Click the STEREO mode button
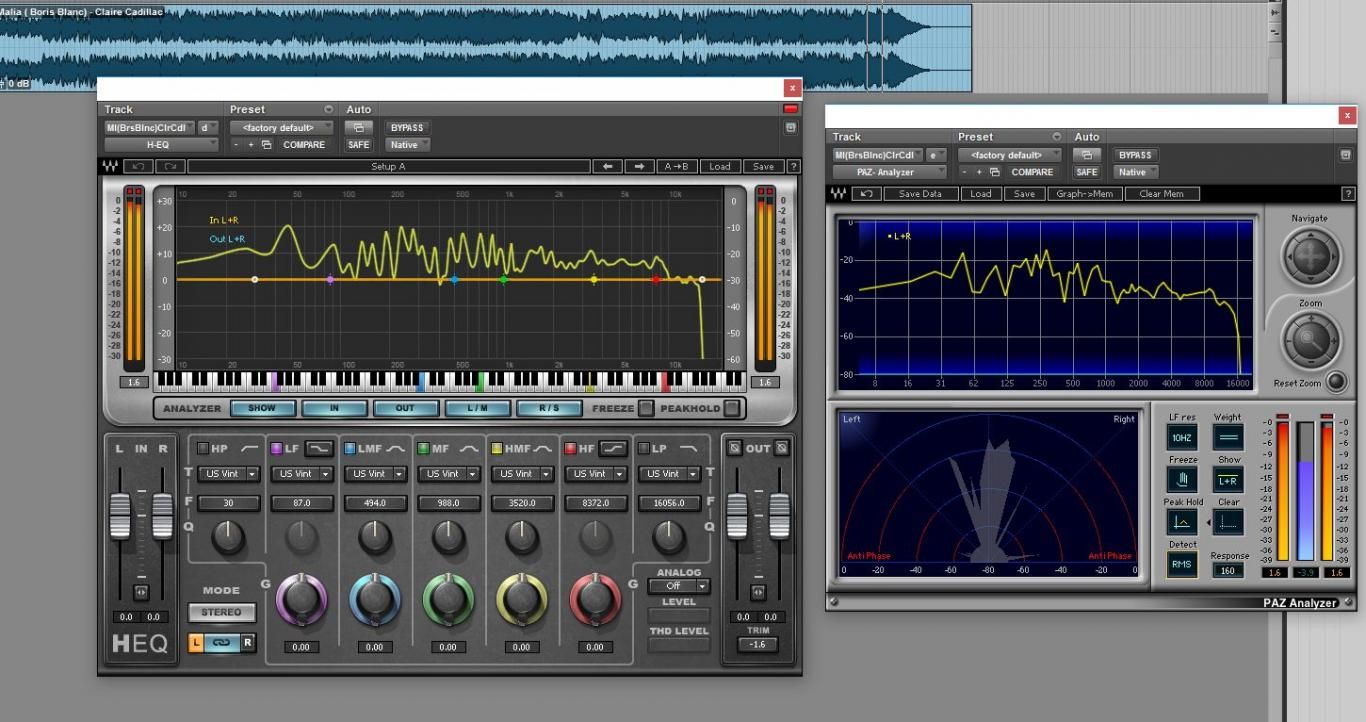 (221, 612)
